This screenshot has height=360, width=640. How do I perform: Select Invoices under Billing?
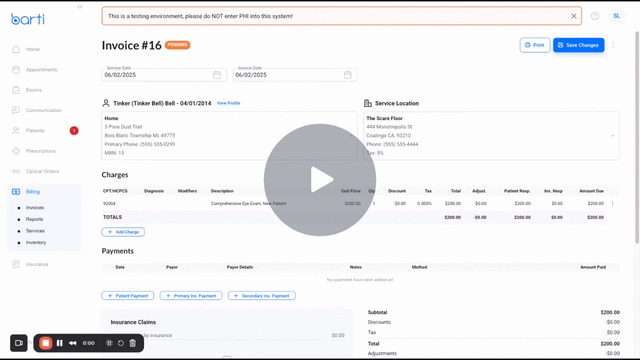[x=35, y=208]
